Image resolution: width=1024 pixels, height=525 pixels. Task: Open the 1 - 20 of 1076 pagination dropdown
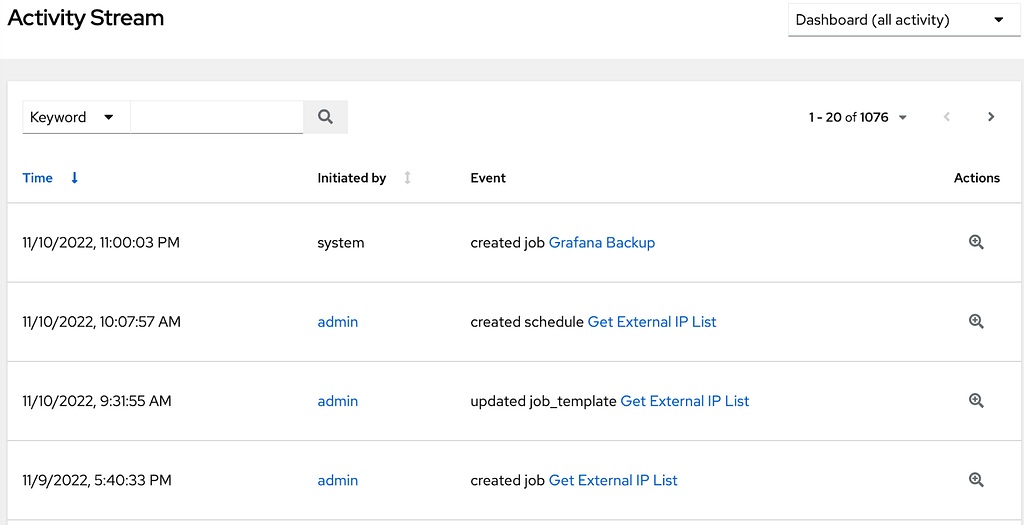(858, 118)
